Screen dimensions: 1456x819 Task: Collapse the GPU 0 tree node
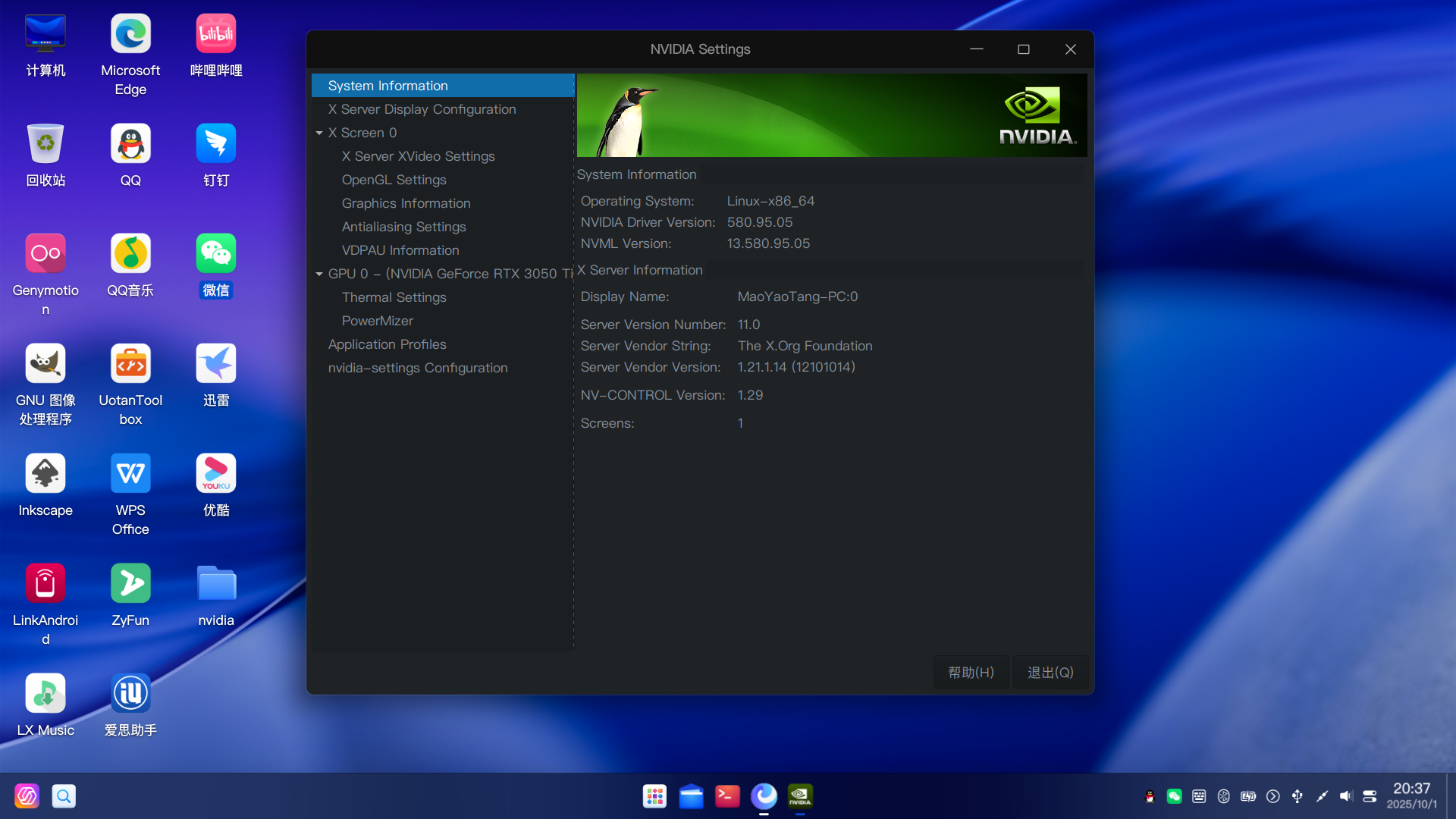(x=319, y=274)
